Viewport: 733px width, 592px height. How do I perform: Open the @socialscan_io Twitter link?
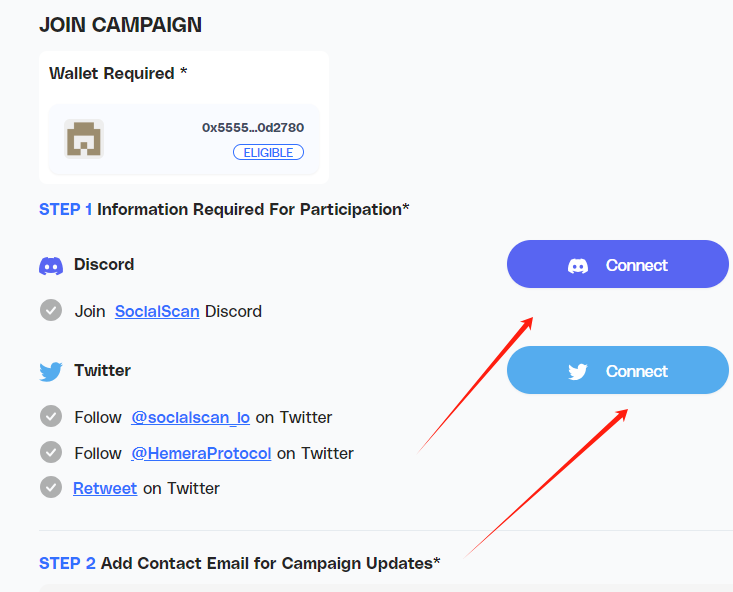click(190, 417)
